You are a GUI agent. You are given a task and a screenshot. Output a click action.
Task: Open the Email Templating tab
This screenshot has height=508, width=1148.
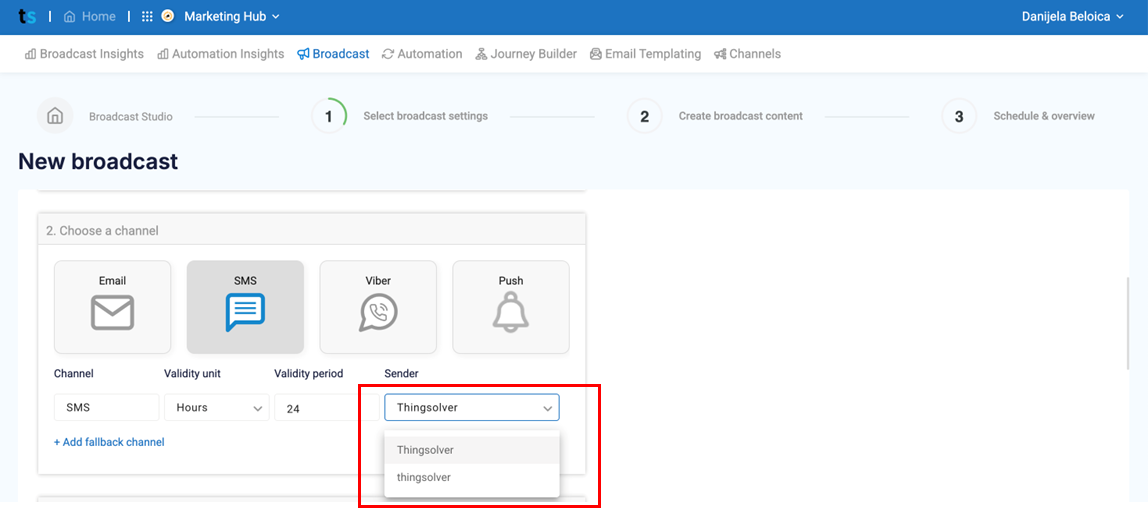coord(645,54)
